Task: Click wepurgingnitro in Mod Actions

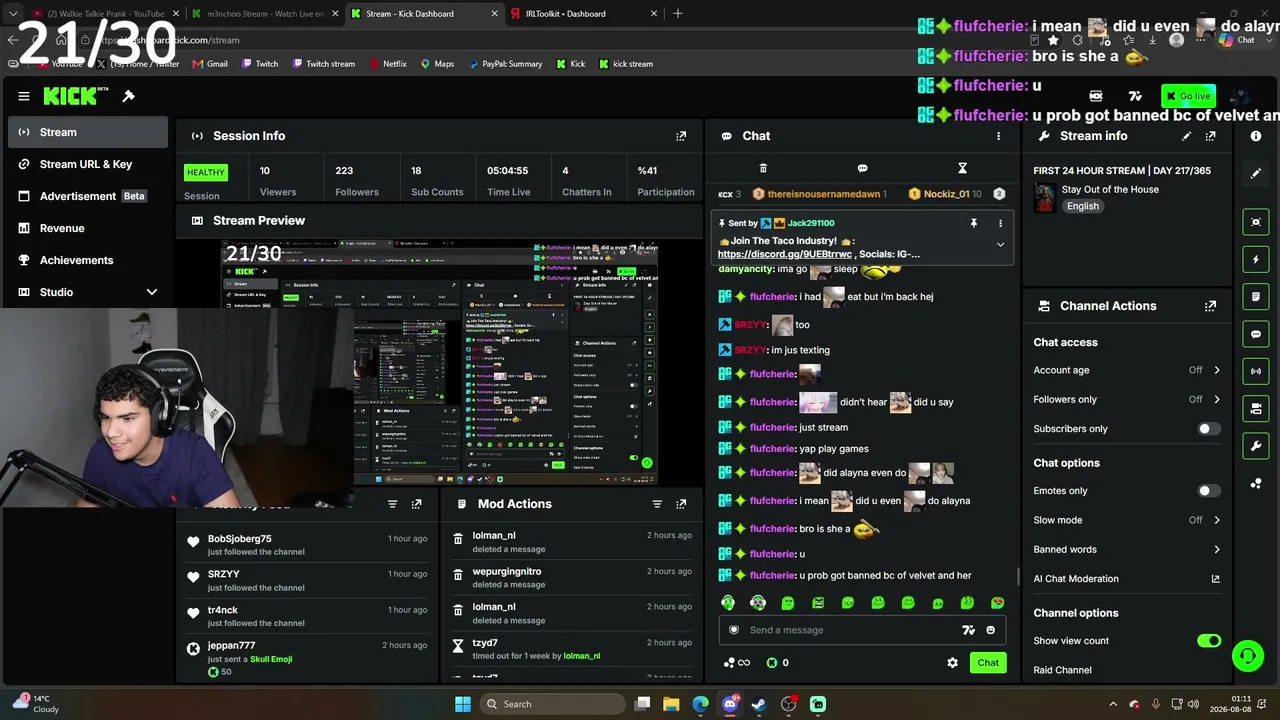Action: tap(507, 572)
